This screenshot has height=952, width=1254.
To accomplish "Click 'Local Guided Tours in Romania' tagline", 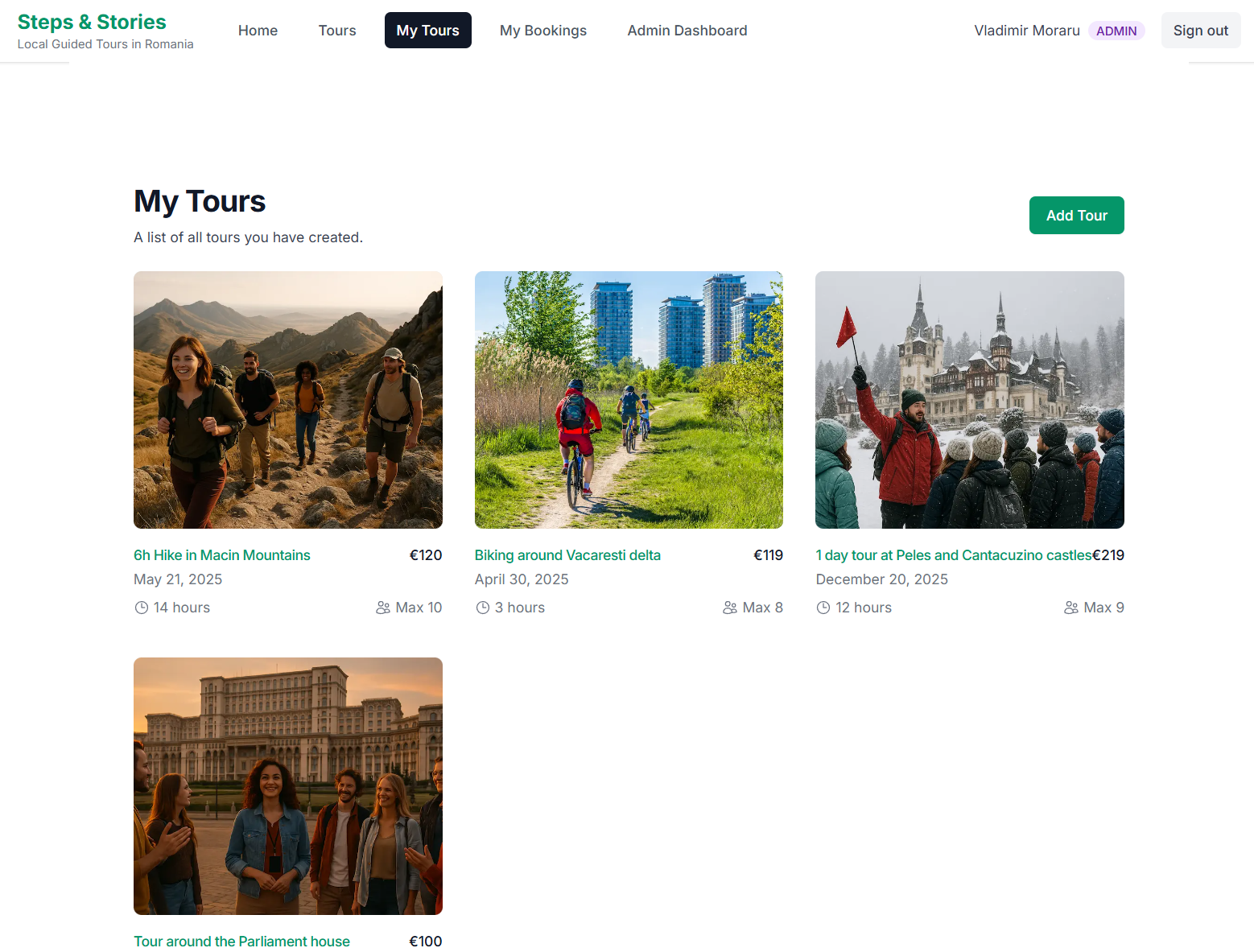I will click(x=105, y=44).
